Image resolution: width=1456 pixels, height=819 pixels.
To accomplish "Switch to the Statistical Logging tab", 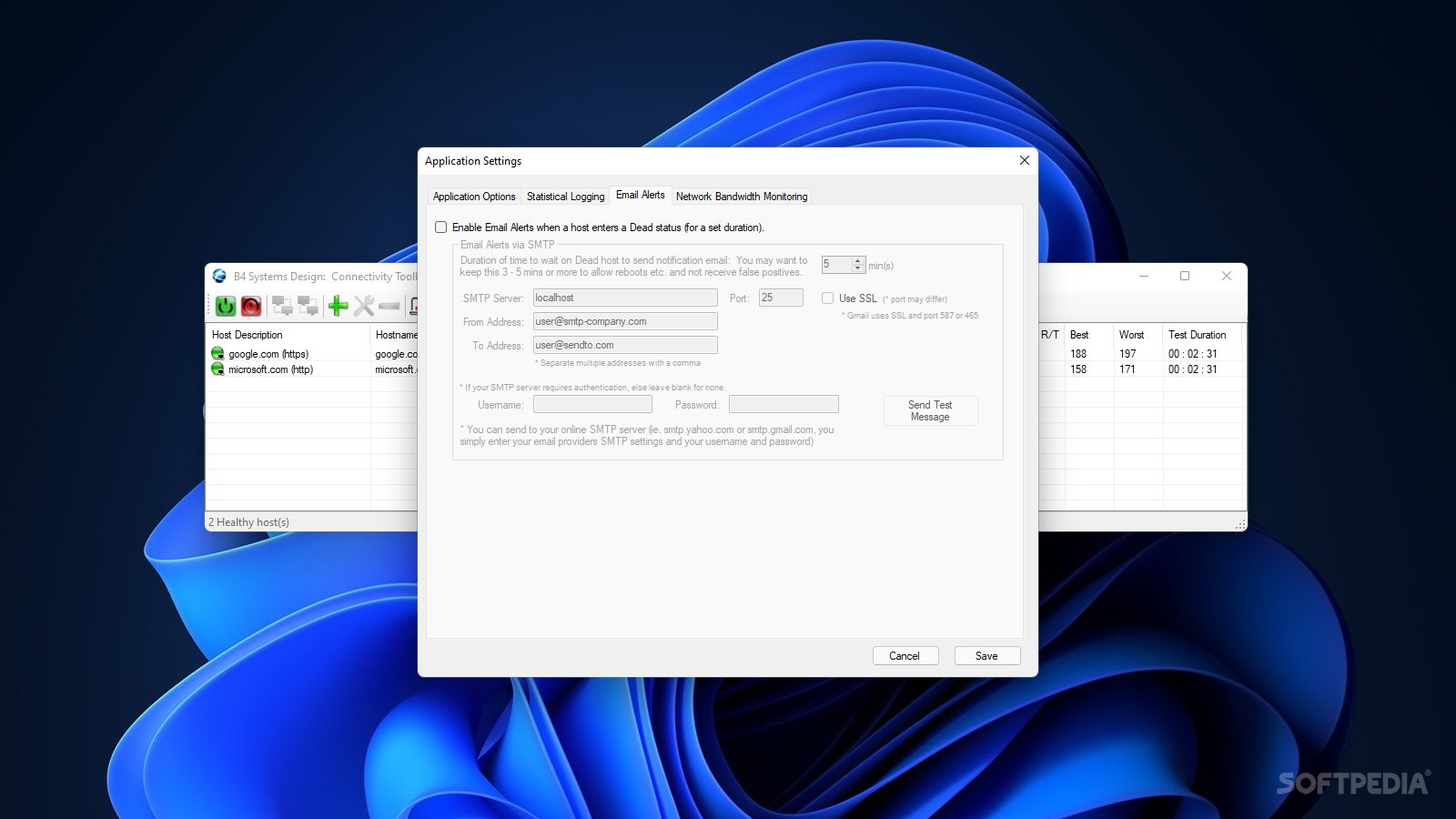I will (x=565, y=197).
